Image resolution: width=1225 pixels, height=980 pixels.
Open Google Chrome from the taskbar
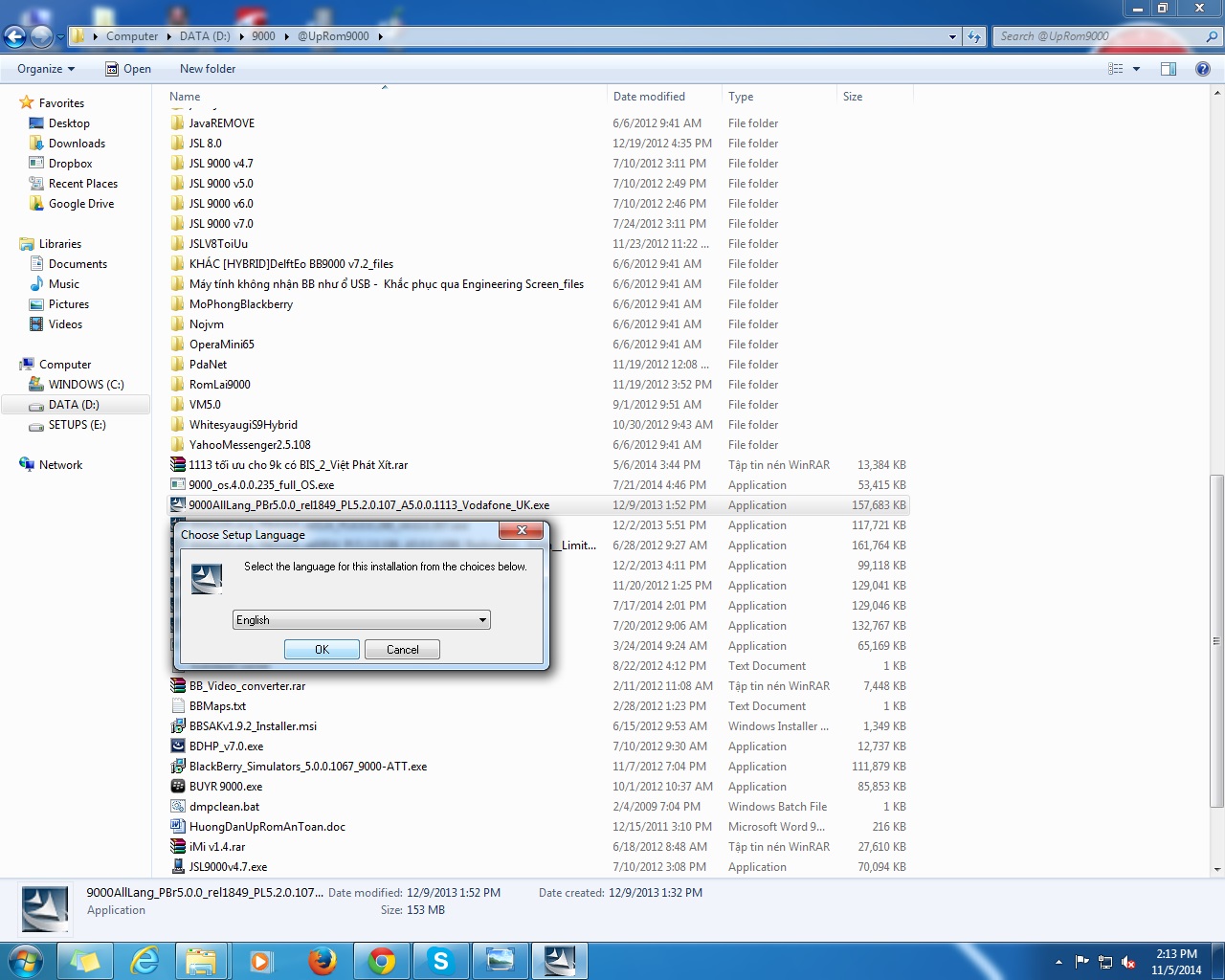382,960
